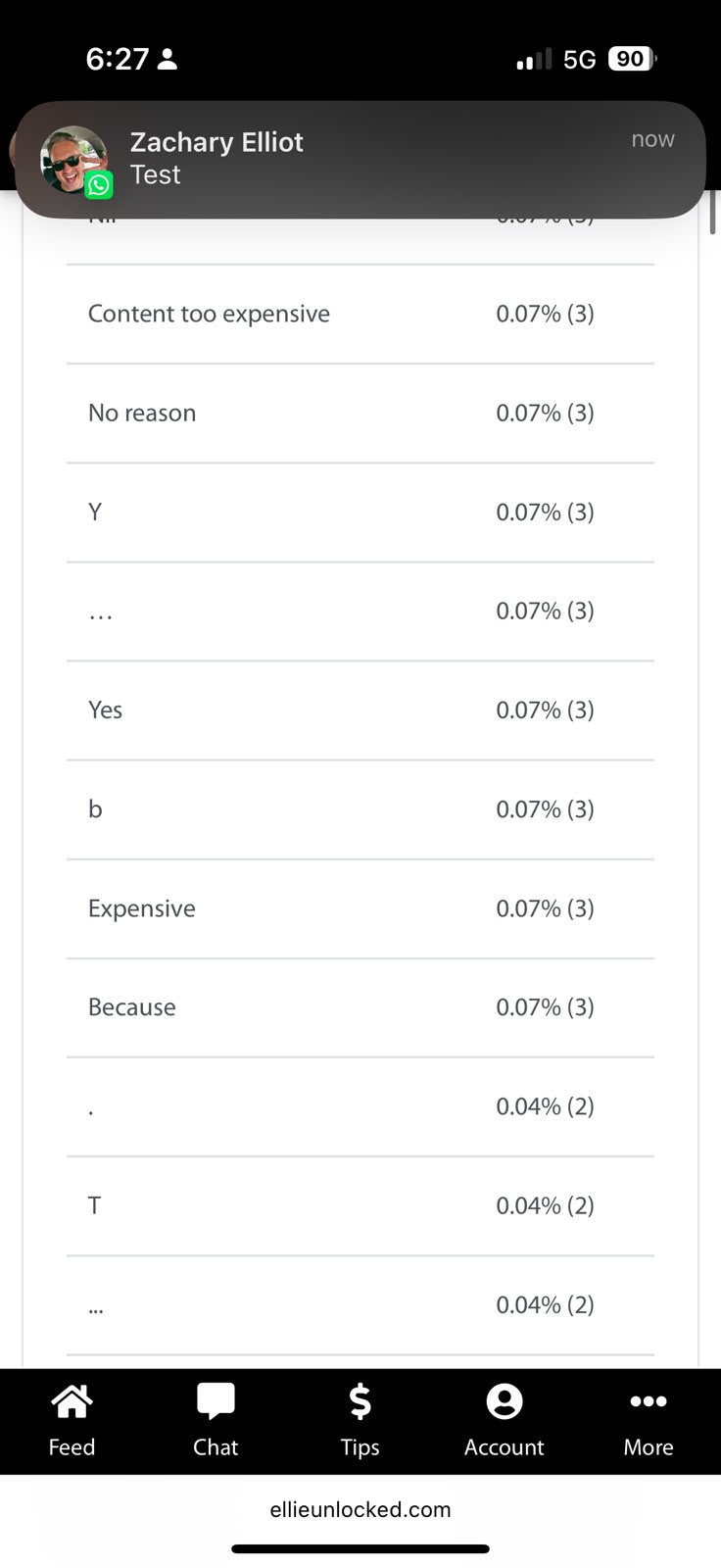This screenshot has width=721, height=1568.
Task: Tap the home indicator bar
Action: pos(360,1549)
